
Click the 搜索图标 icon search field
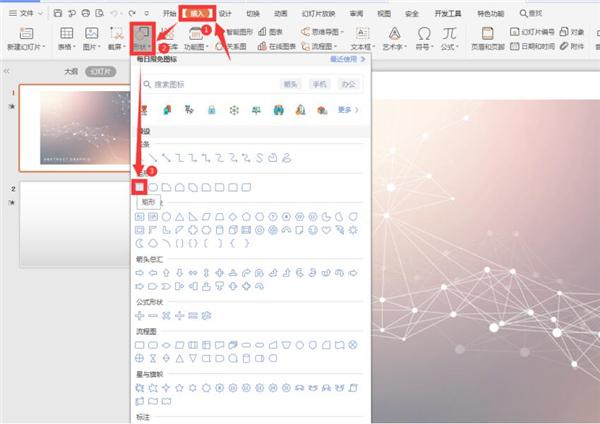pyautogui.click(x=210, y=84)
